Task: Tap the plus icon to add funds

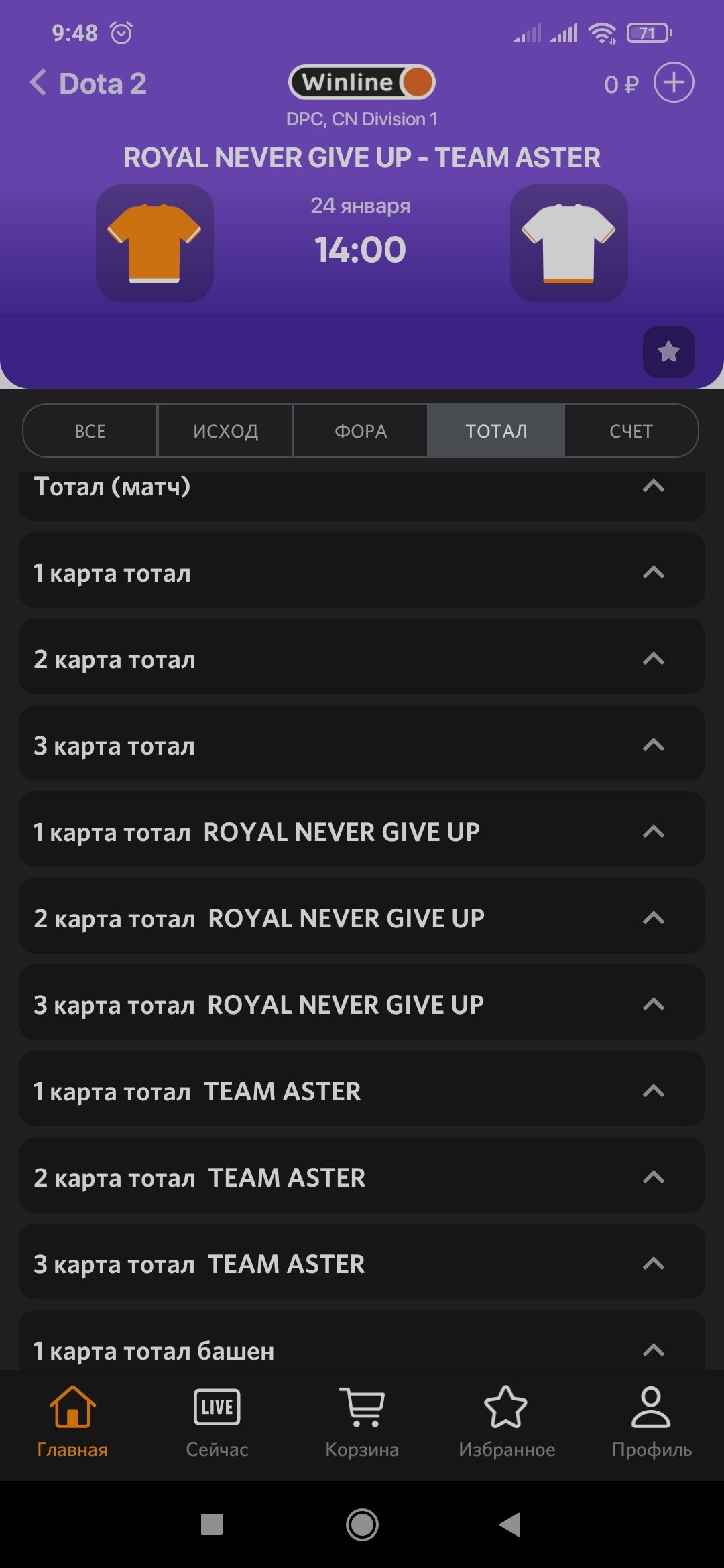Action: [674, 82]
